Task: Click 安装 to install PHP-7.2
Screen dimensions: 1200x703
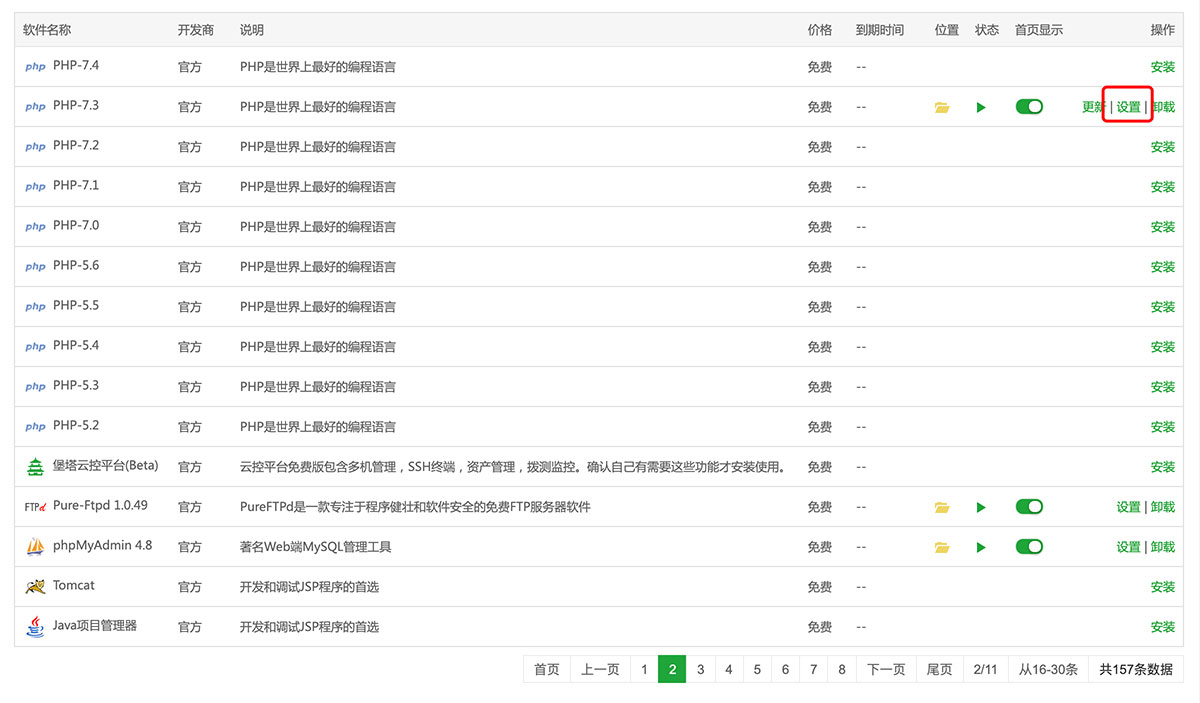Action: tap(1163, 147)
